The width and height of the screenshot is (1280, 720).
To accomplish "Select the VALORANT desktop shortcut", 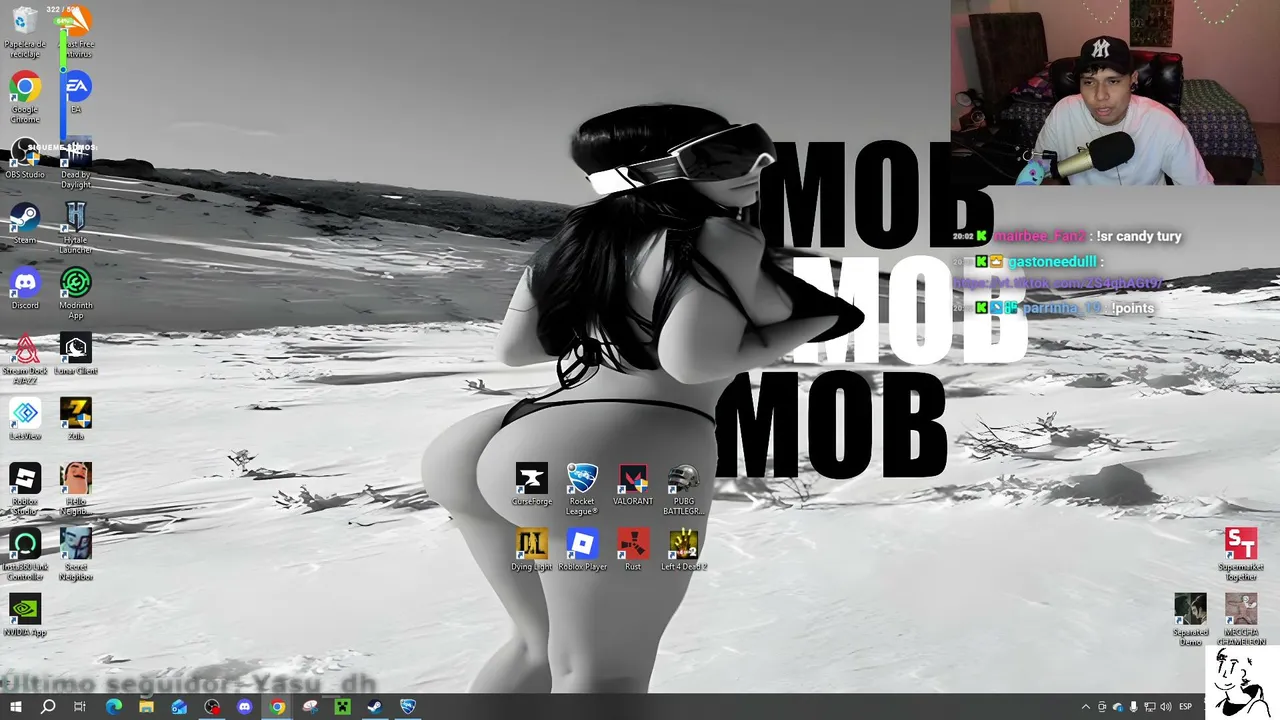I will tap(633, 484).
